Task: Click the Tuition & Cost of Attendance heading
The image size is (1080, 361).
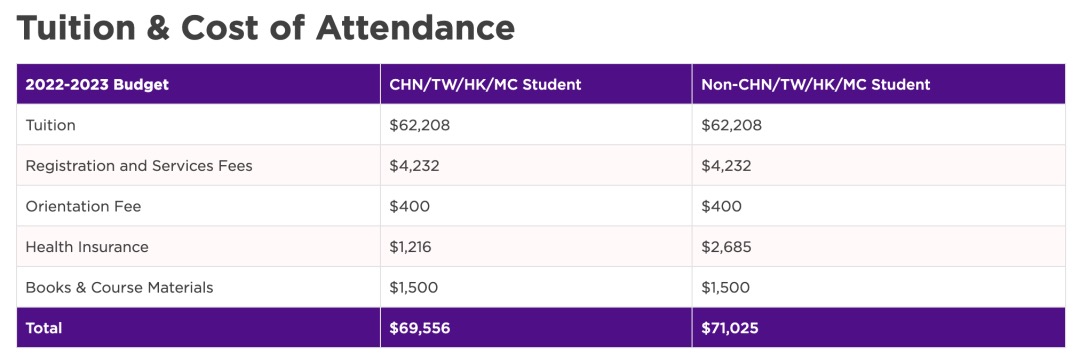Action: [x=265, y=28]
